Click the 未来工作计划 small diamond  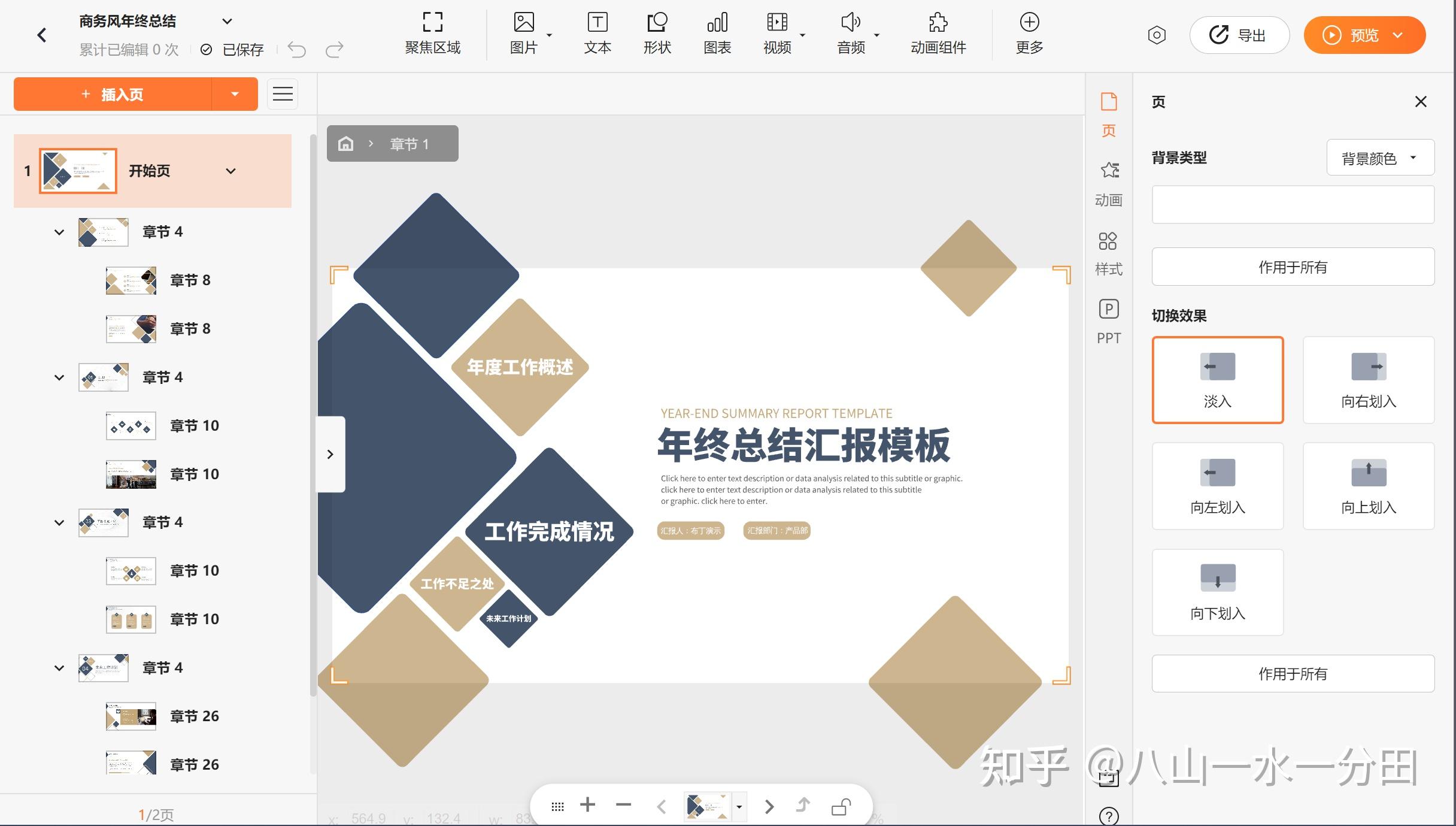(x=509, y=619)
